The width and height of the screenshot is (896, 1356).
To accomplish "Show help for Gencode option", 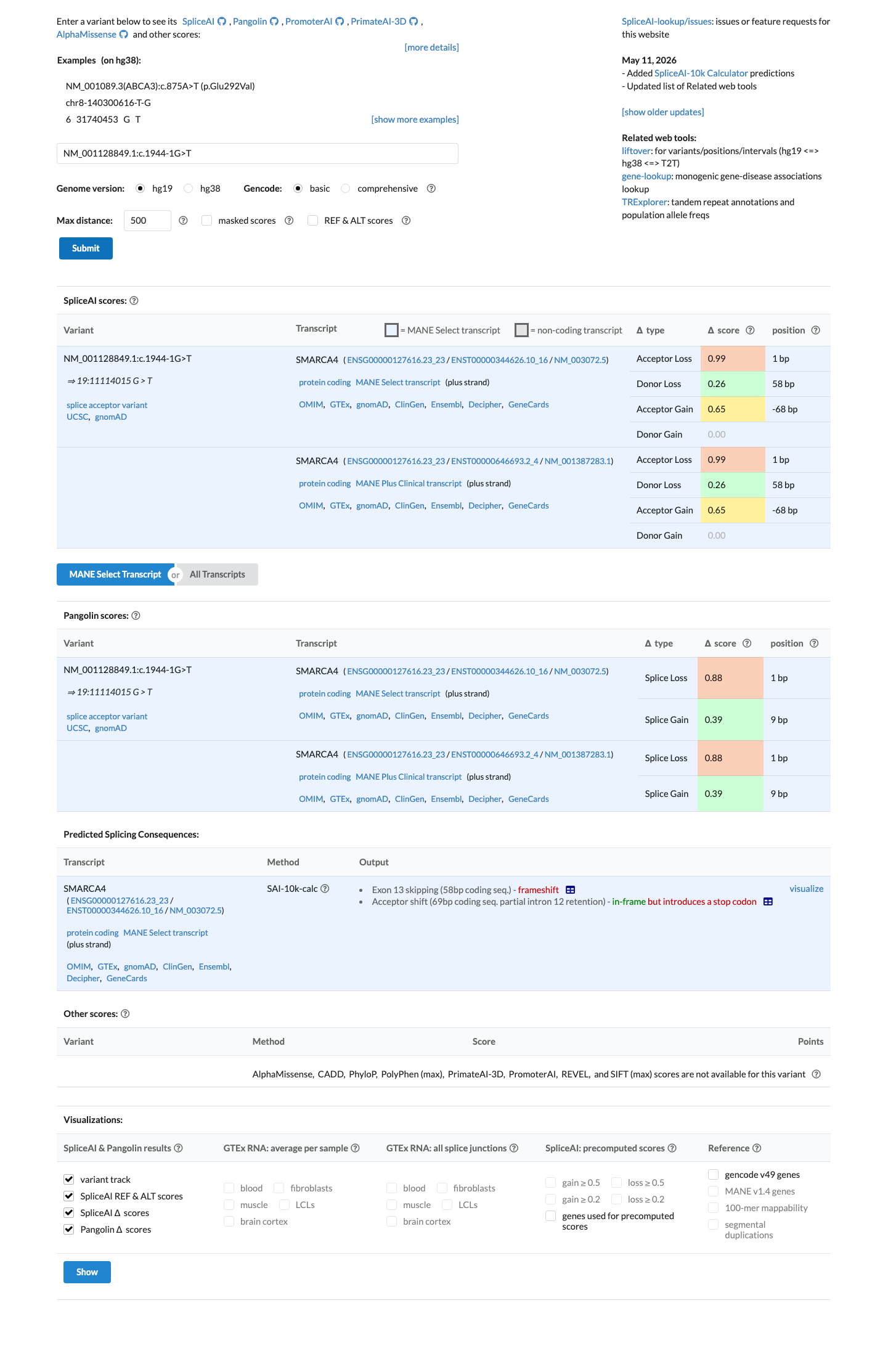I will [431, 189].
